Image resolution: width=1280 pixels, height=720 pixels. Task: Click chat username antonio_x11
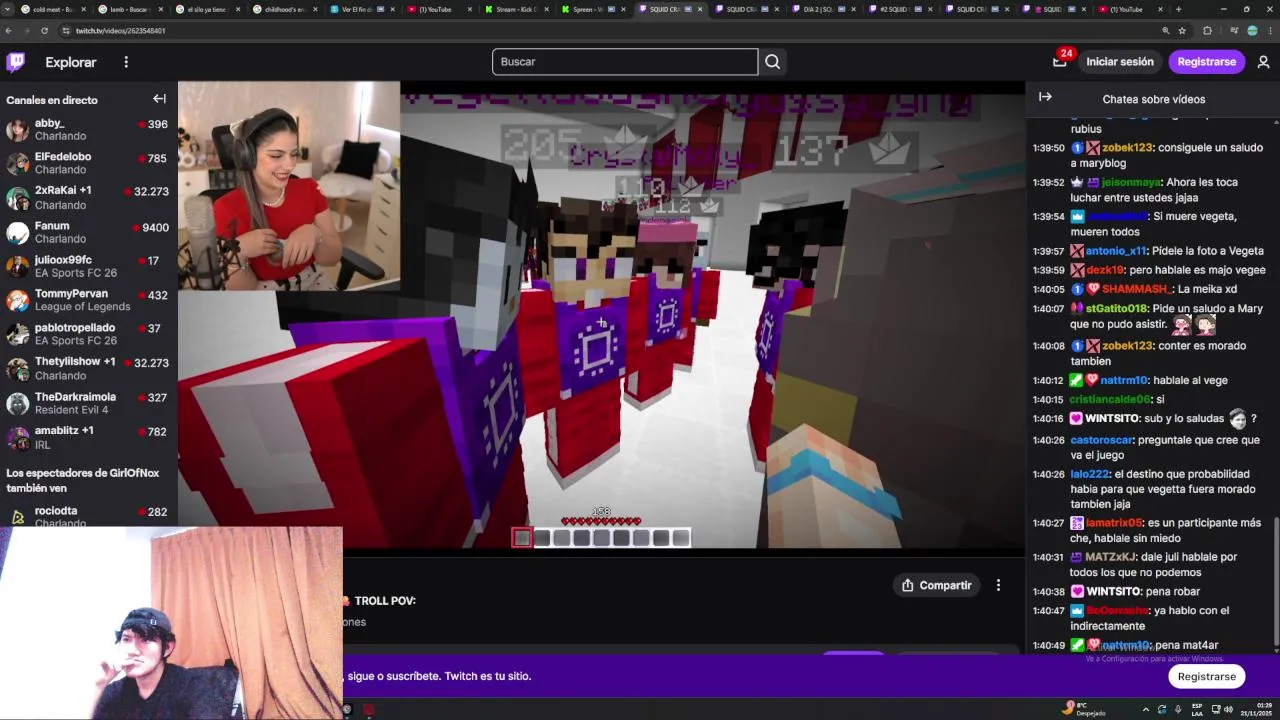click(1116, 251)
